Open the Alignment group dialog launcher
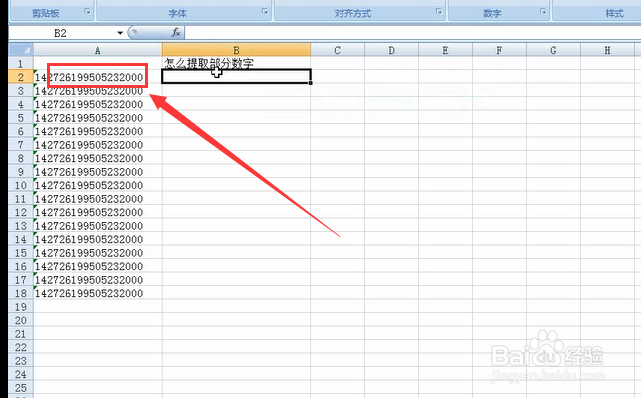 pyautogui.click(x=439, y=12)
